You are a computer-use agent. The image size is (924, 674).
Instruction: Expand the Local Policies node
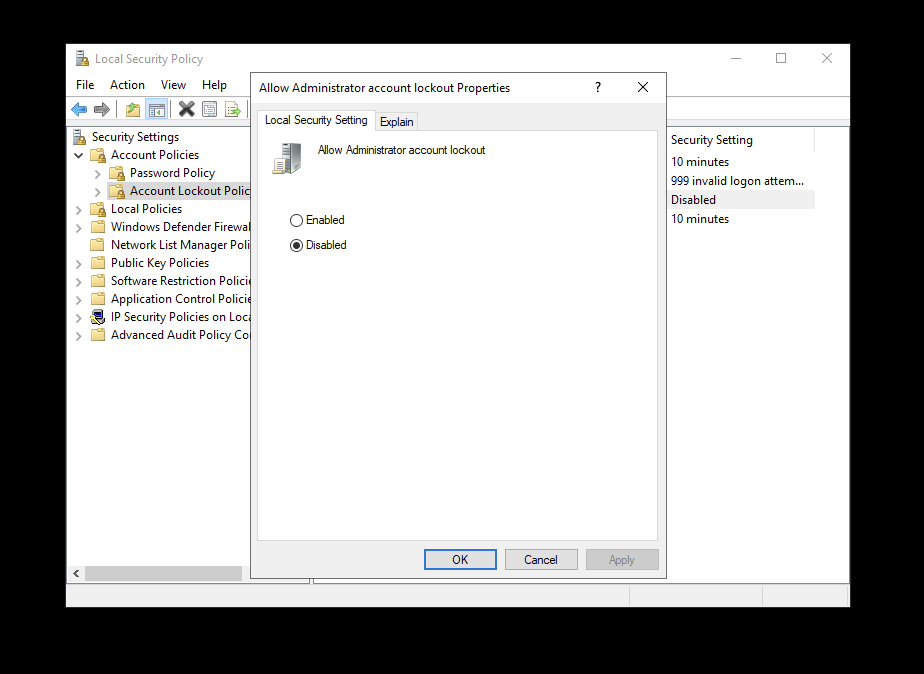[79, 209]
